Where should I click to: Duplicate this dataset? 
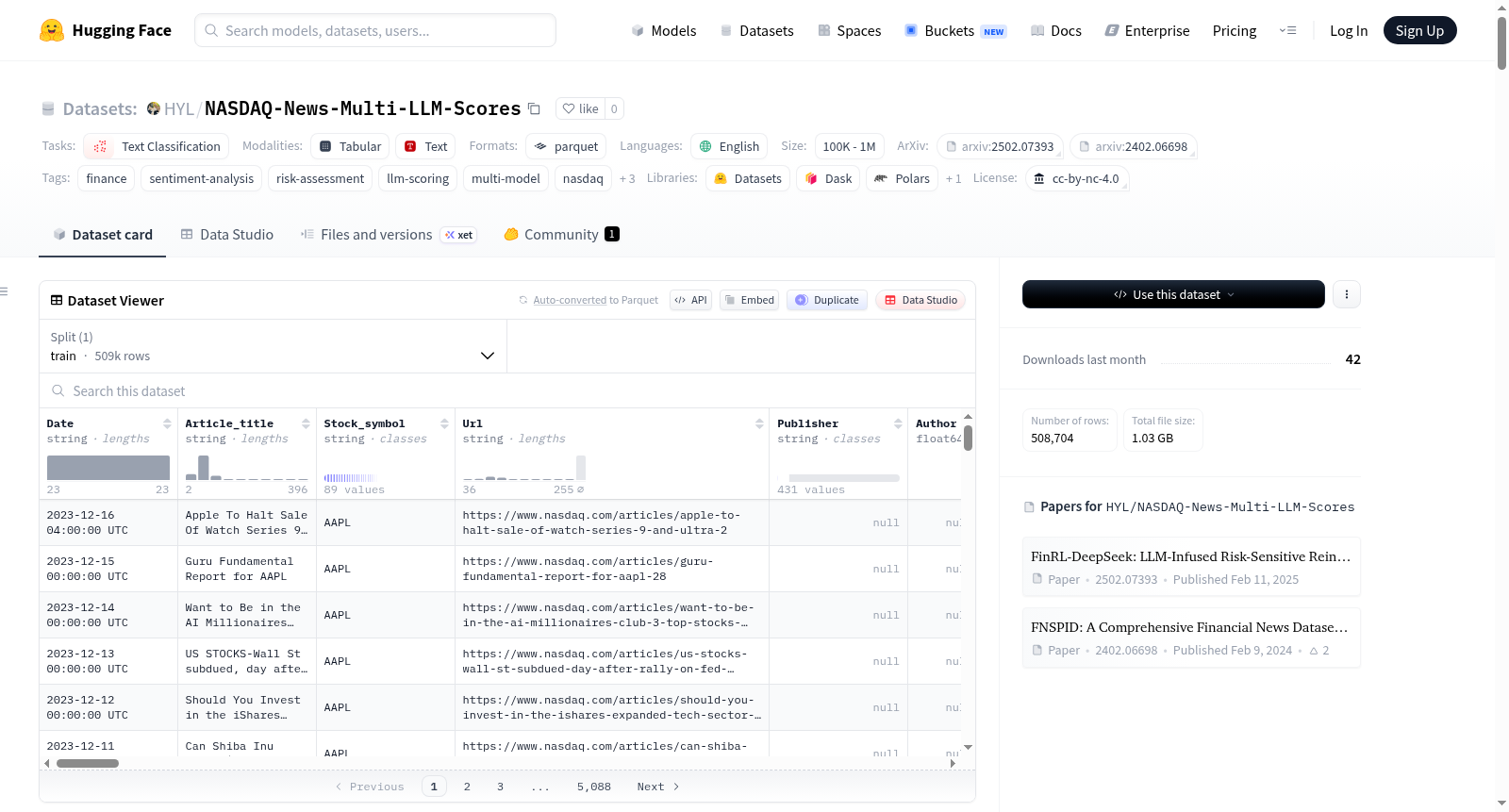tap(827, 300)
